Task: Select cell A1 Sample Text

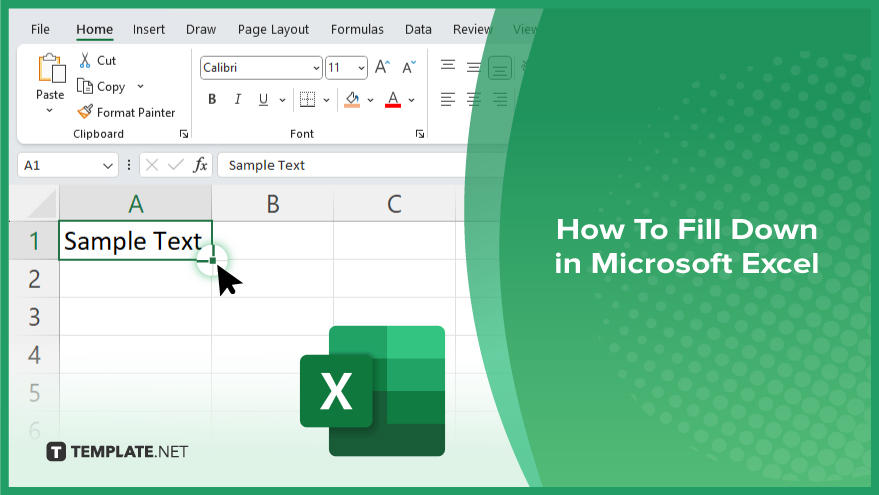Action: [x=135, y=240]
